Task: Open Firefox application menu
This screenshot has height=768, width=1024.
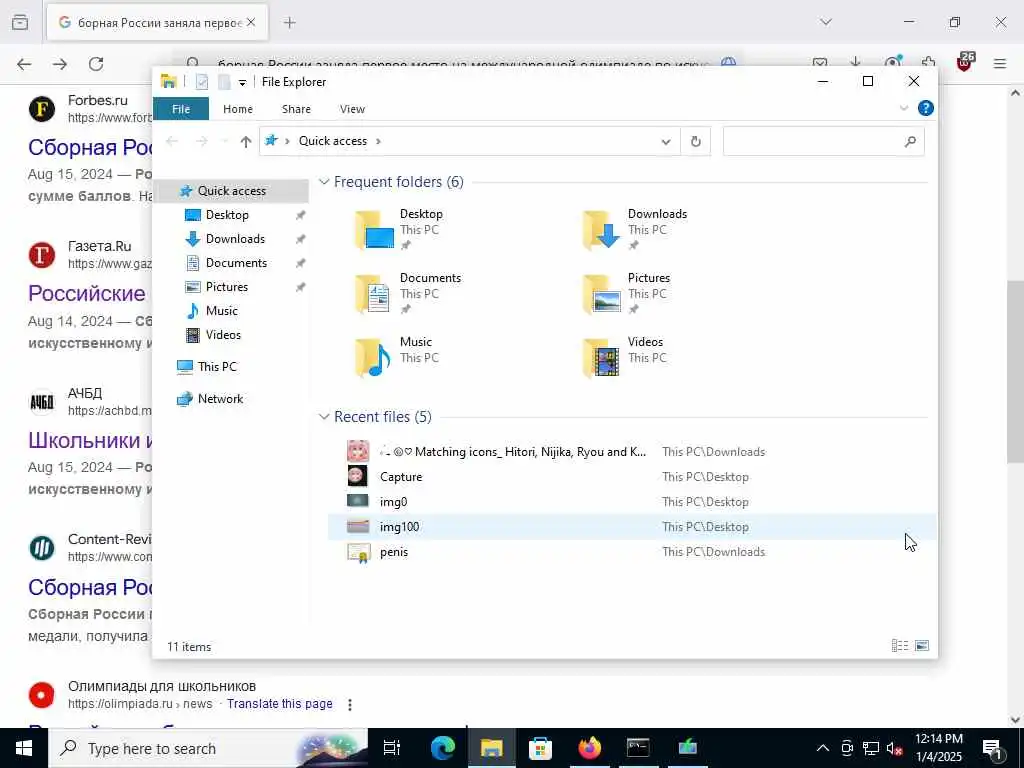Action: click(1000, 64)
